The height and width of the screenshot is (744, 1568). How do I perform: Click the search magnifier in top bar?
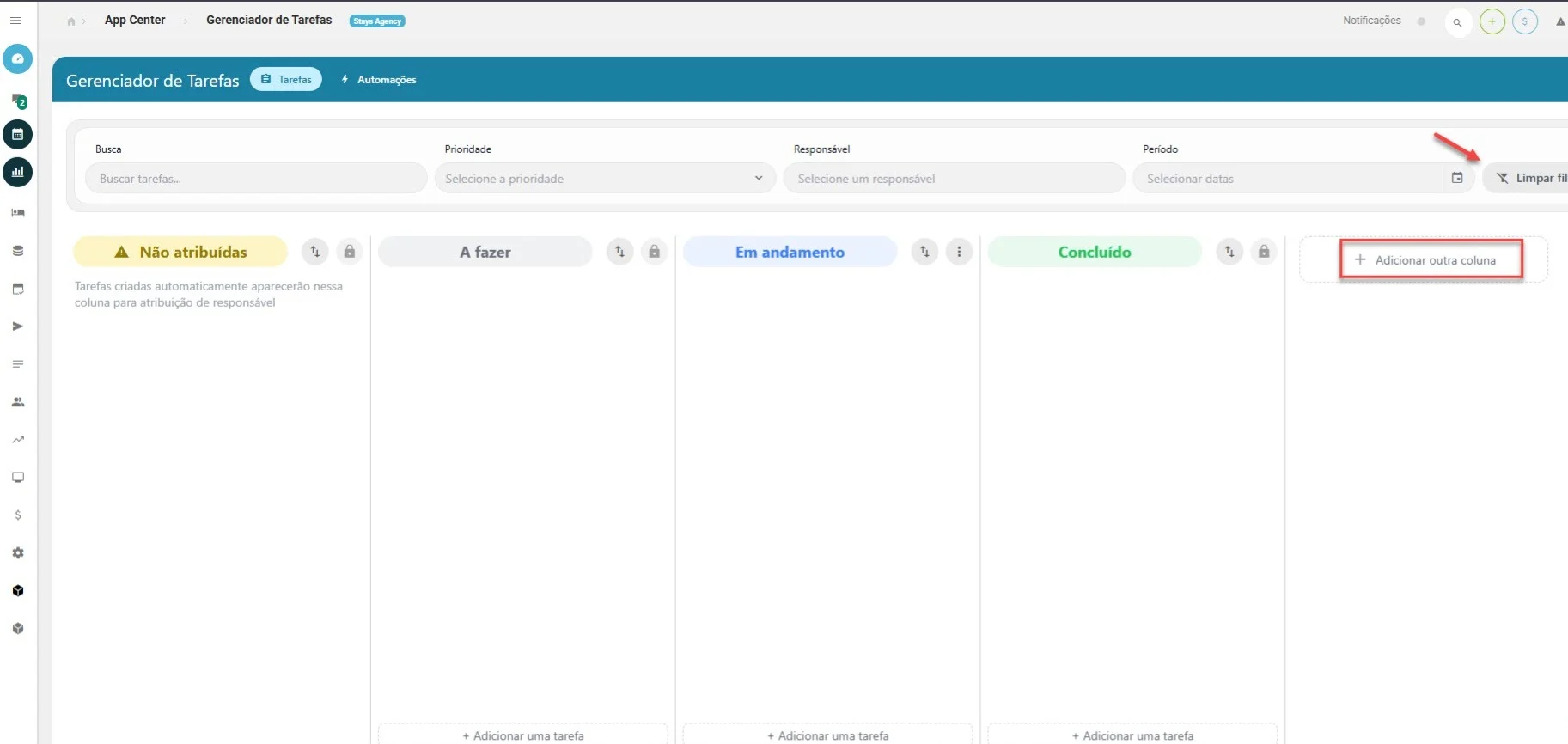tap(1458, 23)
